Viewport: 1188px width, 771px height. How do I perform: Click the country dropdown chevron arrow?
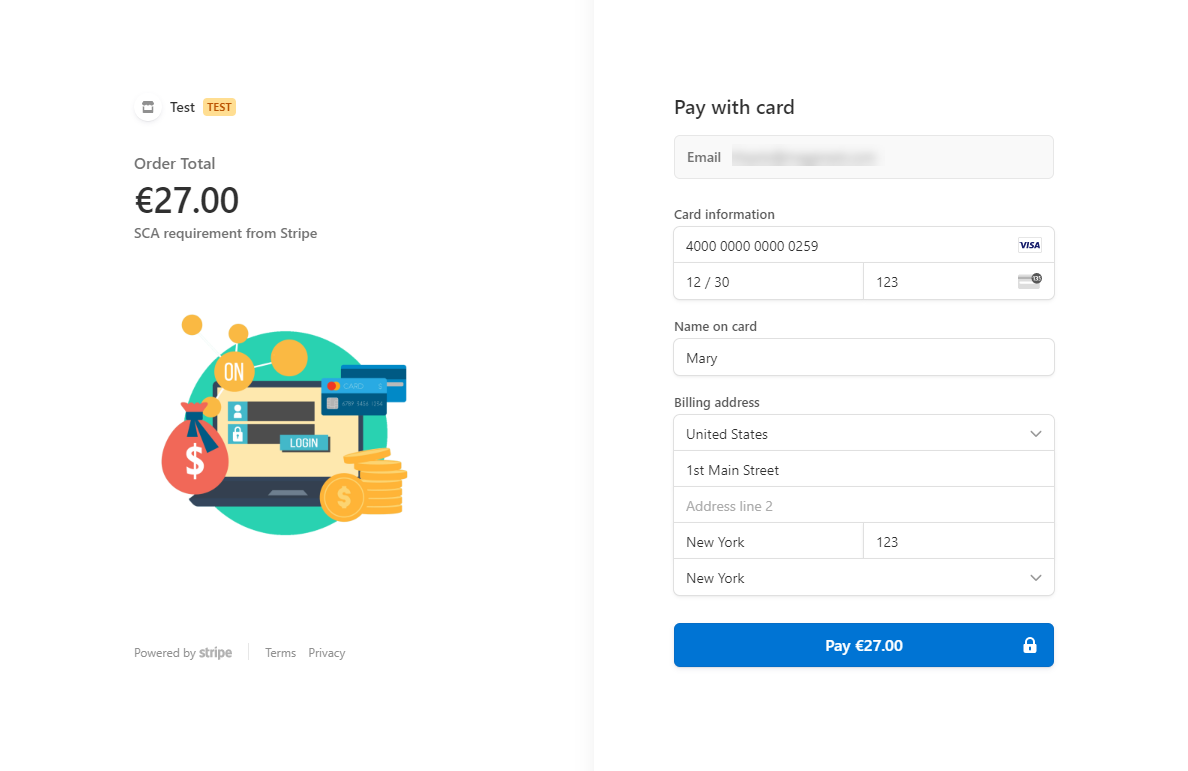coord(1035,434)
